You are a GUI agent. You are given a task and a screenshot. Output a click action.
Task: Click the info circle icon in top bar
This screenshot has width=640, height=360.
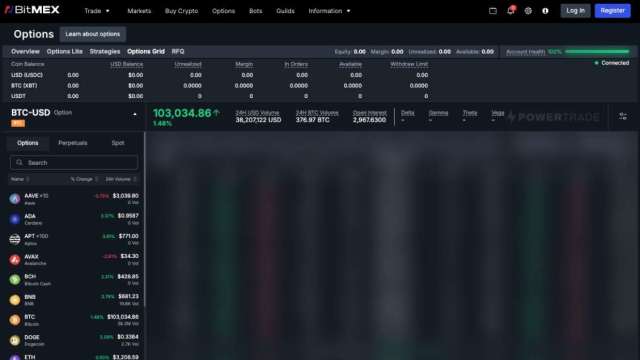tap(545, 11)
